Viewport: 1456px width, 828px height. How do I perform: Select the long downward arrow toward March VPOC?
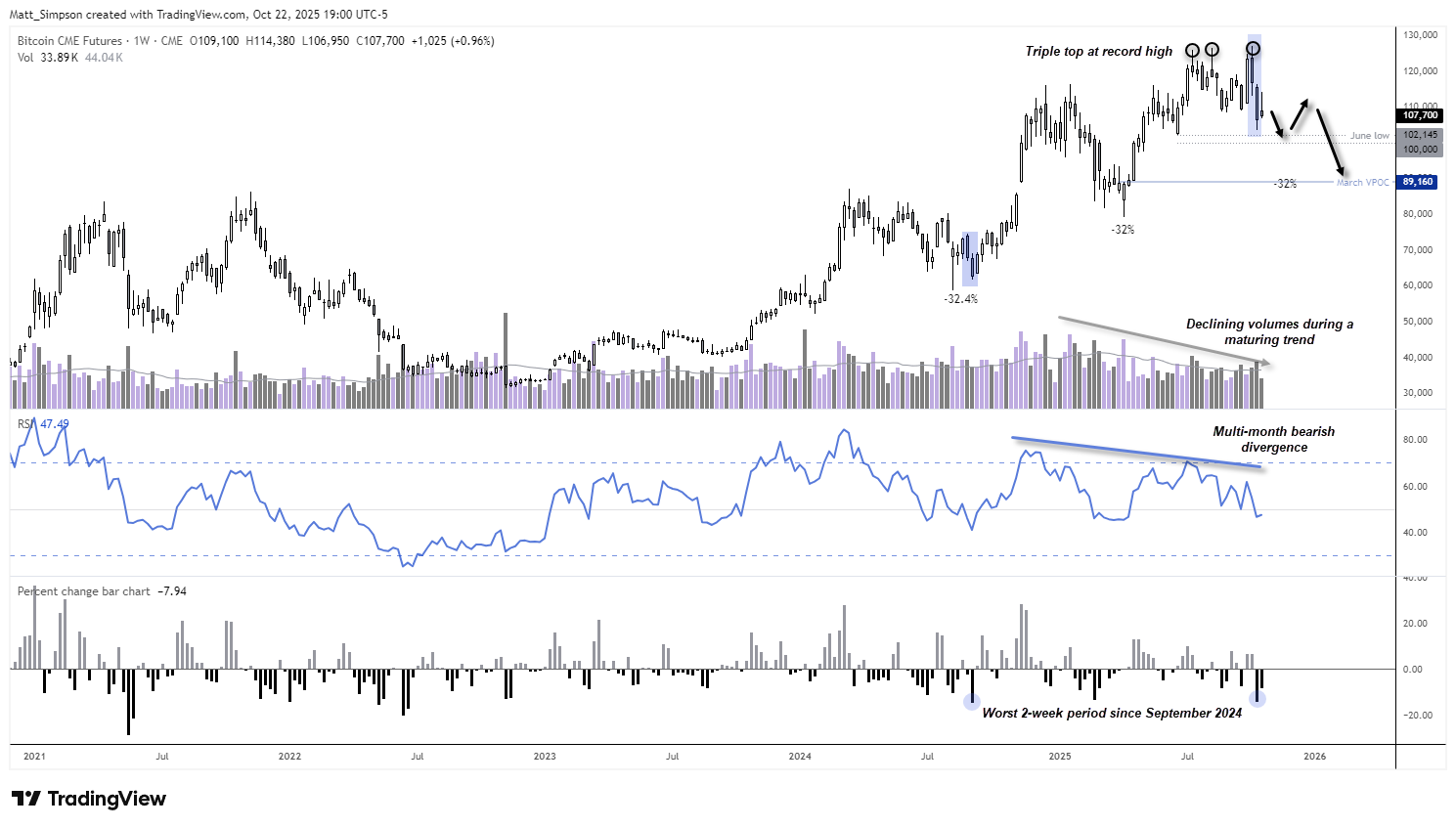1331,141
